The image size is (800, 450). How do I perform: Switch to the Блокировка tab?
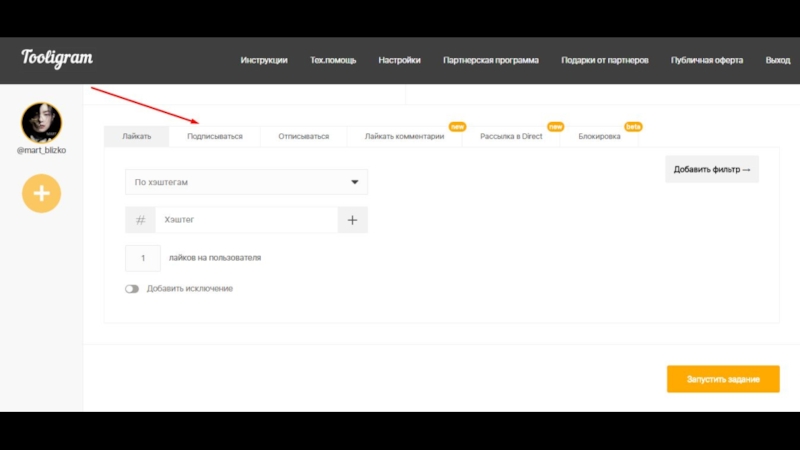[x=599, y=136]
